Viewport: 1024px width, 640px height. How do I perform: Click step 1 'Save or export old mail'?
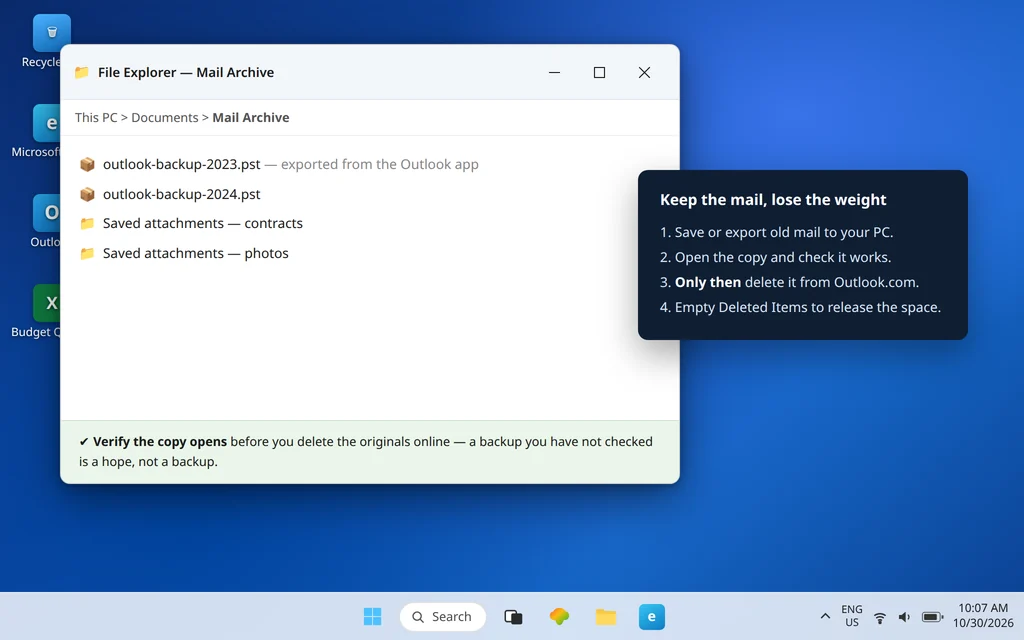pos(776,232)
